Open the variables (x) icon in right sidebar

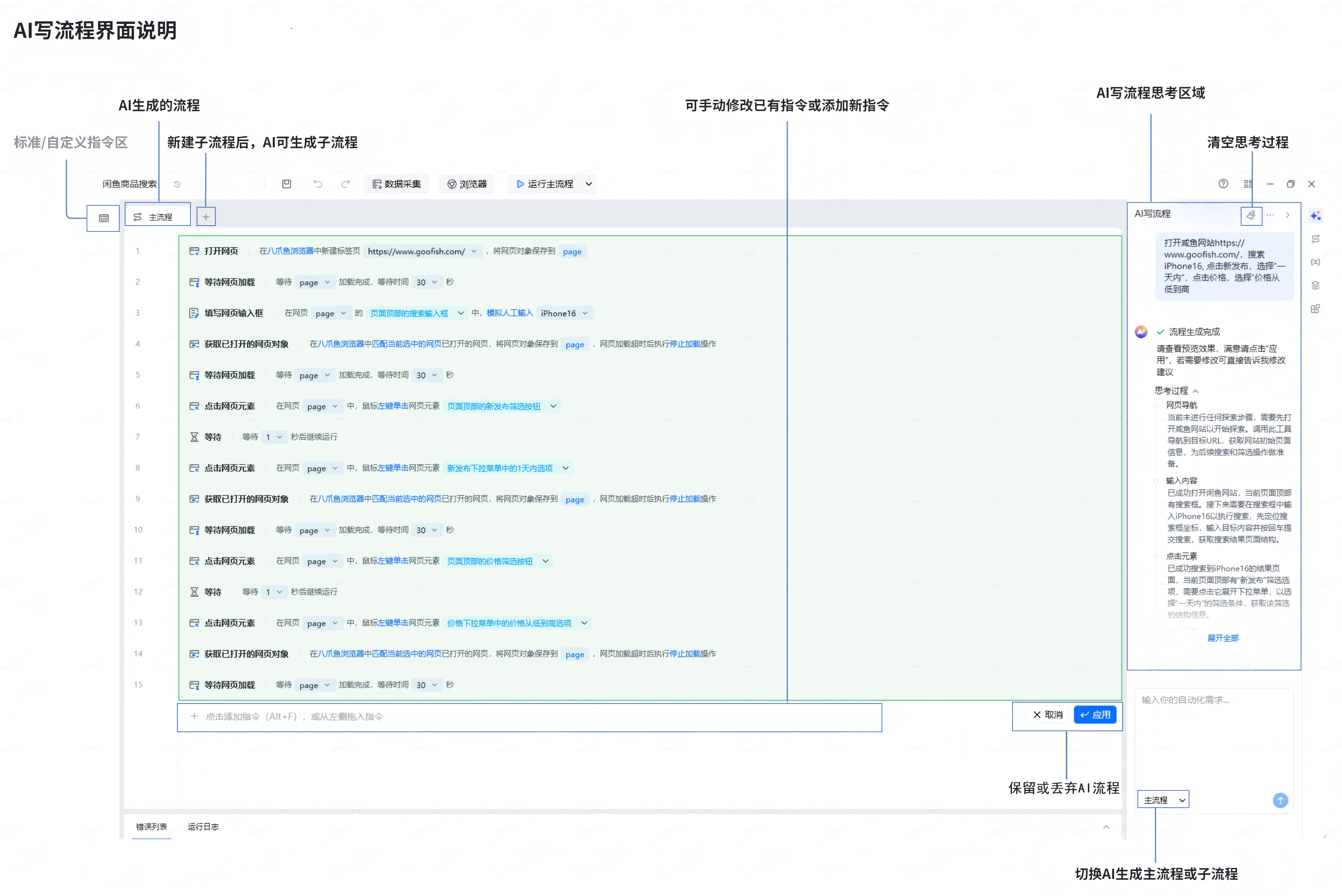pos(1315,262)
